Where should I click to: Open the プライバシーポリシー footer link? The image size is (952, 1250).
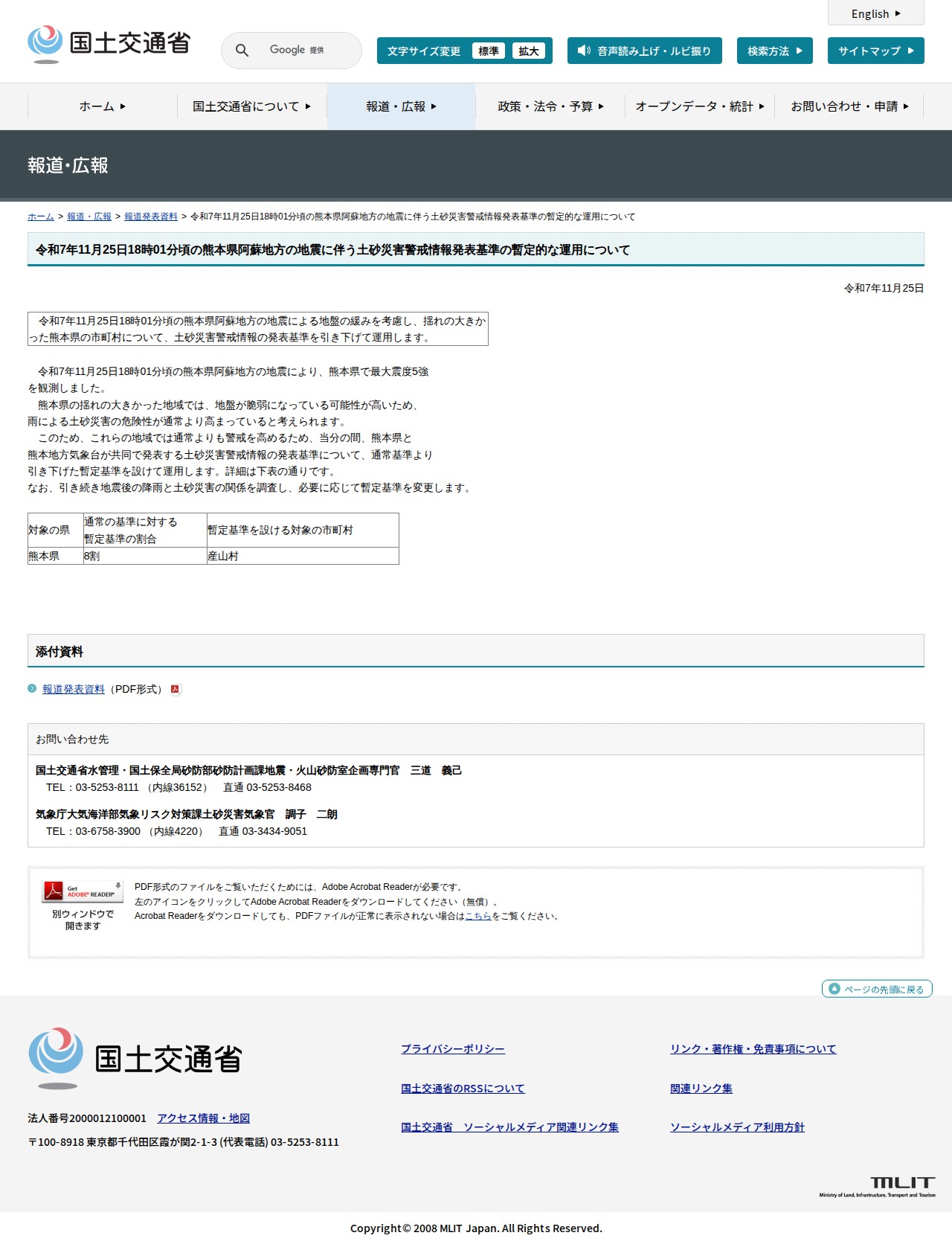point(453,1049)
